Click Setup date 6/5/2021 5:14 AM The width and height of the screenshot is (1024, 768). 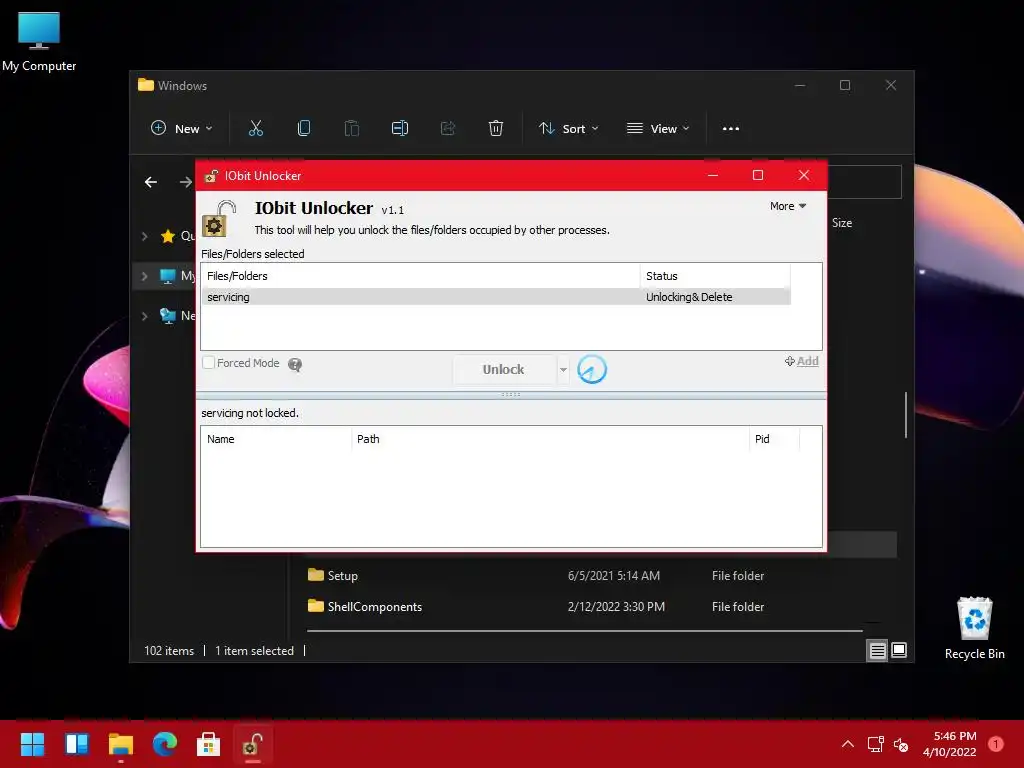click(x=614, y=575)
